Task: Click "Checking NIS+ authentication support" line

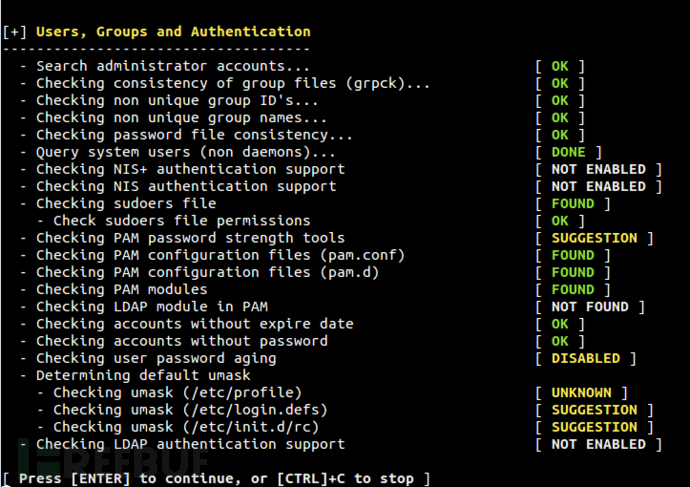Action: click(190, 169)
